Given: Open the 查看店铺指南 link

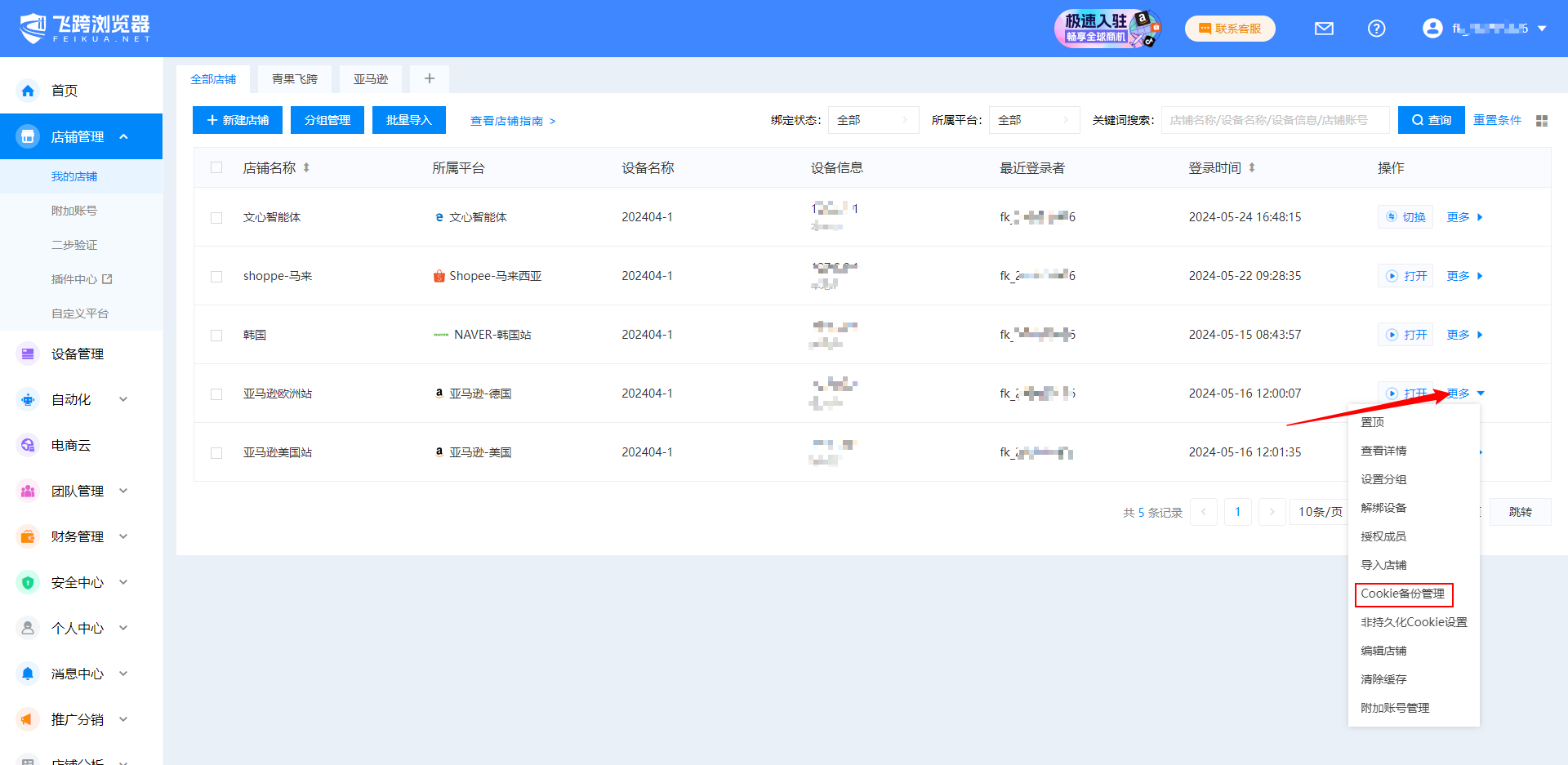Looking at the screenshot, I should [x=512, y=121].
